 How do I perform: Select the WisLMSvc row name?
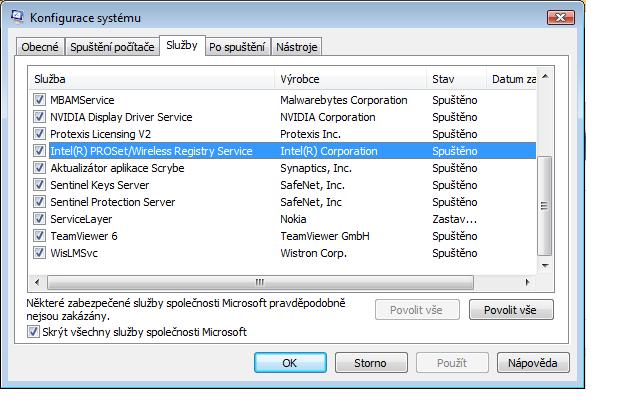coord(74,253)
